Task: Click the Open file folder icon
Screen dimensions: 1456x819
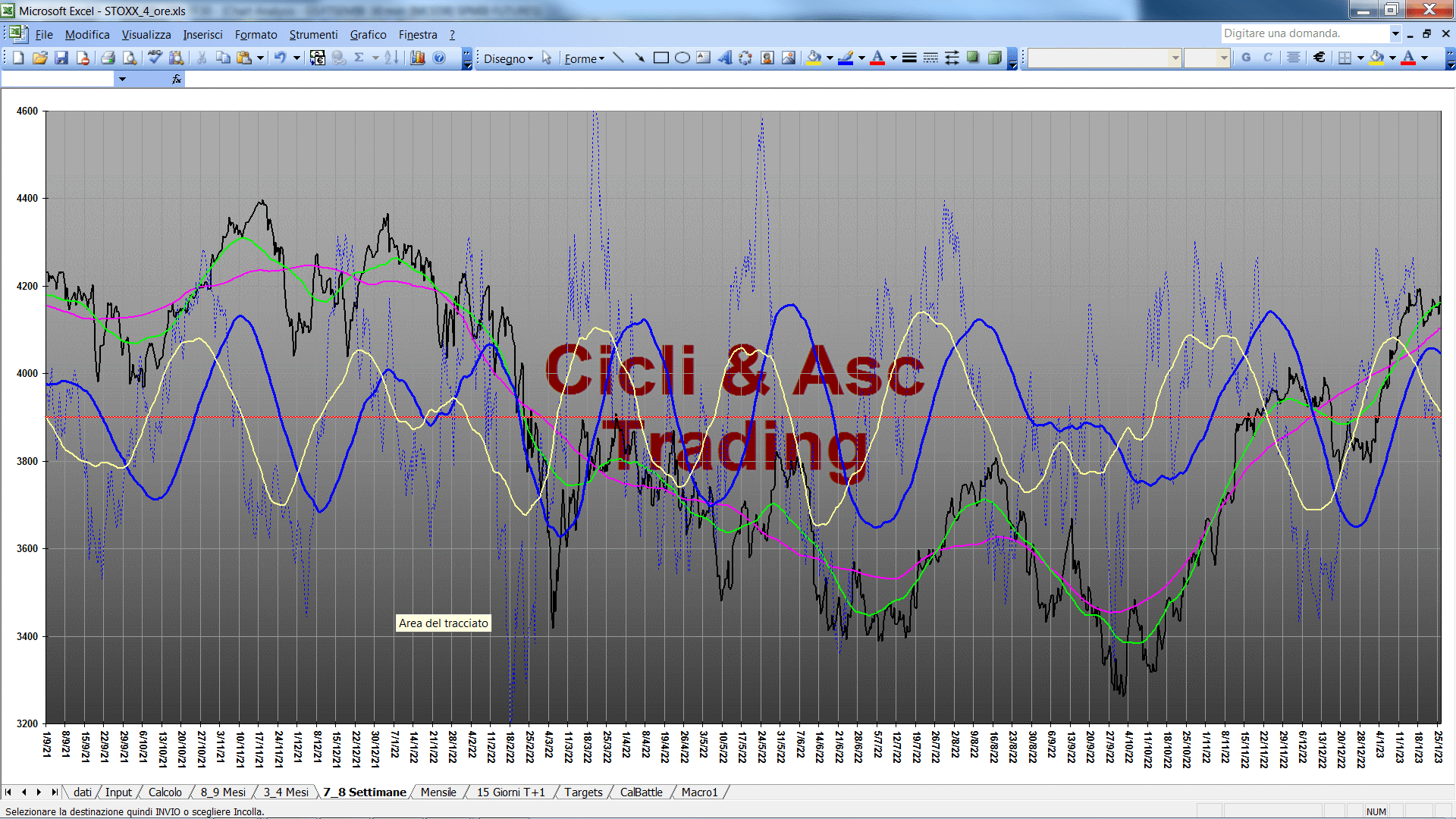Action: pos(40,58)
